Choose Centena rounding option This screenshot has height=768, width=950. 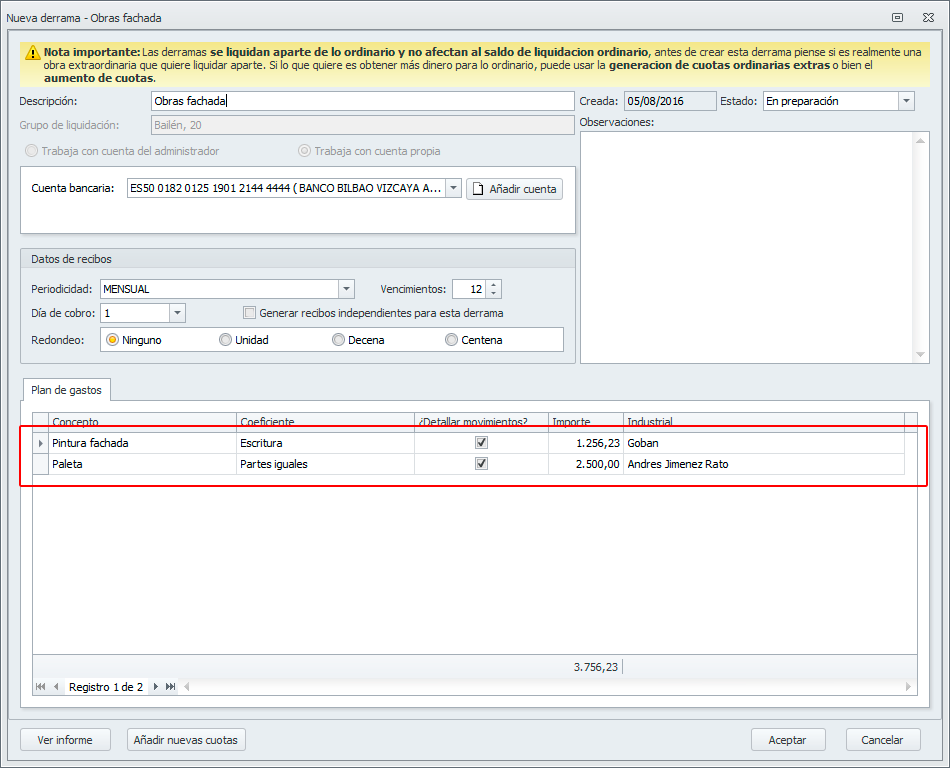click(451, 340)
